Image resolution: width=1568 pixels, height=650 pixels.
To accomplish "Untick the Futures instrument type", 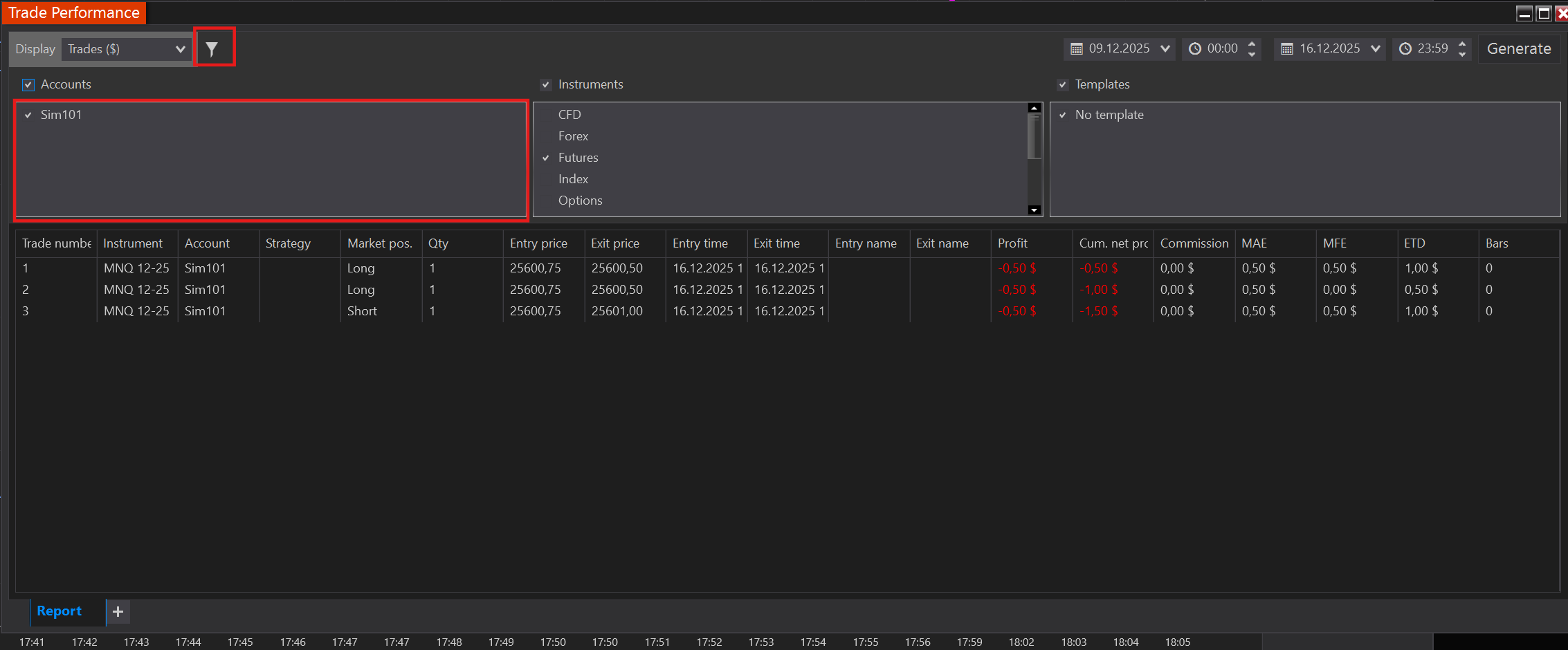I will pyautogui.click(x=547, y=158).
